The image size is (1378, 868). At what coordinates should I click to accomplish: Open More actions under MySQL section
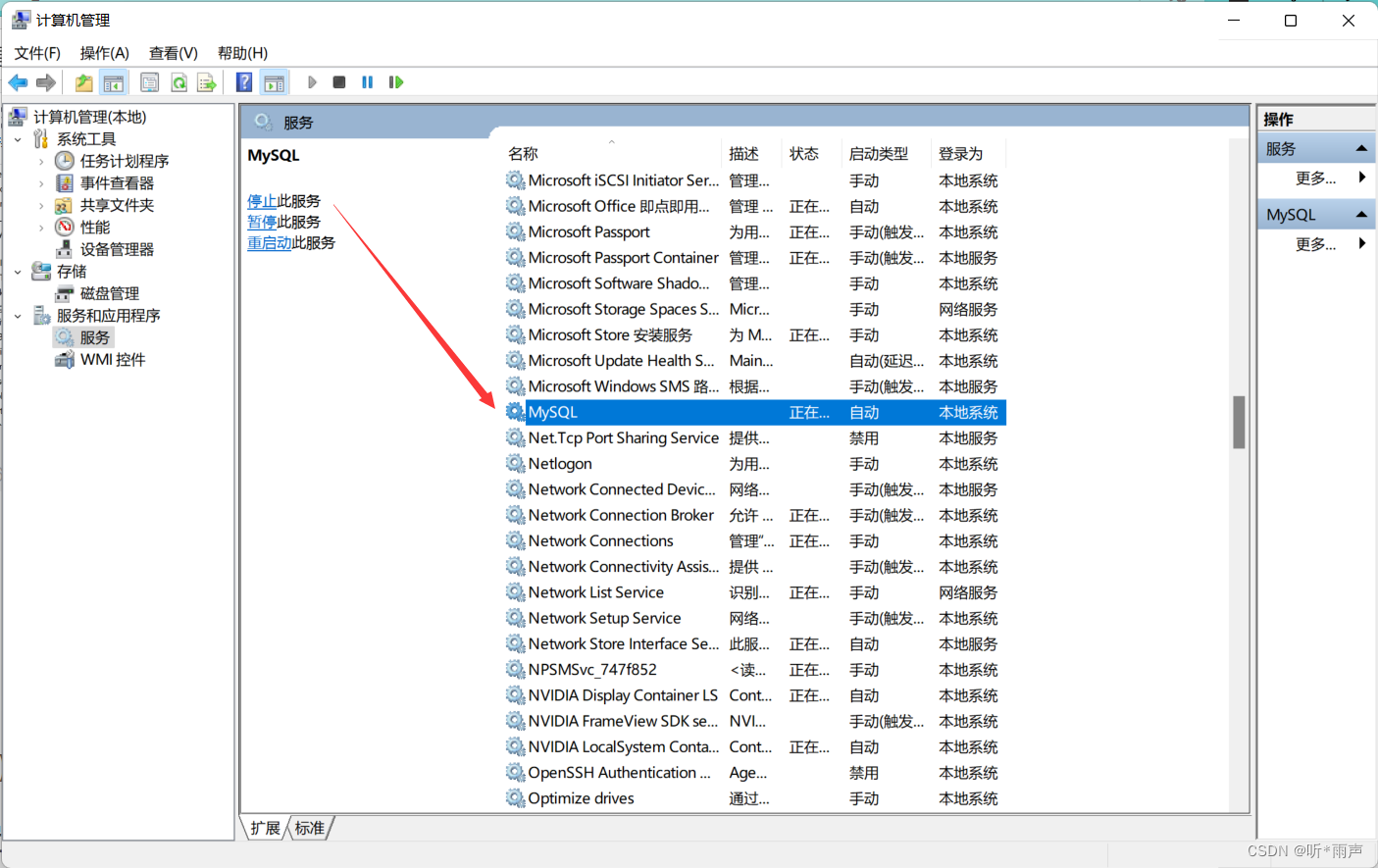tap(1315, 243)
